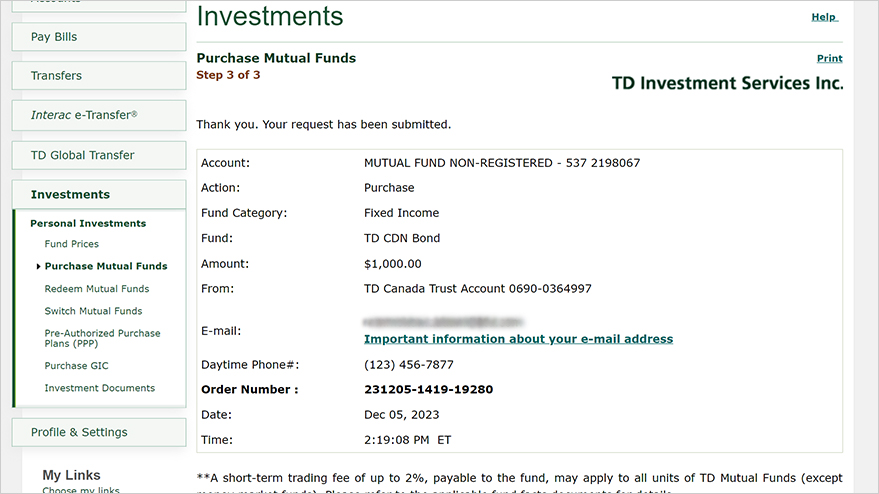This screenshot has width=879, height=494.
Task: Open Redeem Mutual Funds page
Action: [x=97, y=289]
